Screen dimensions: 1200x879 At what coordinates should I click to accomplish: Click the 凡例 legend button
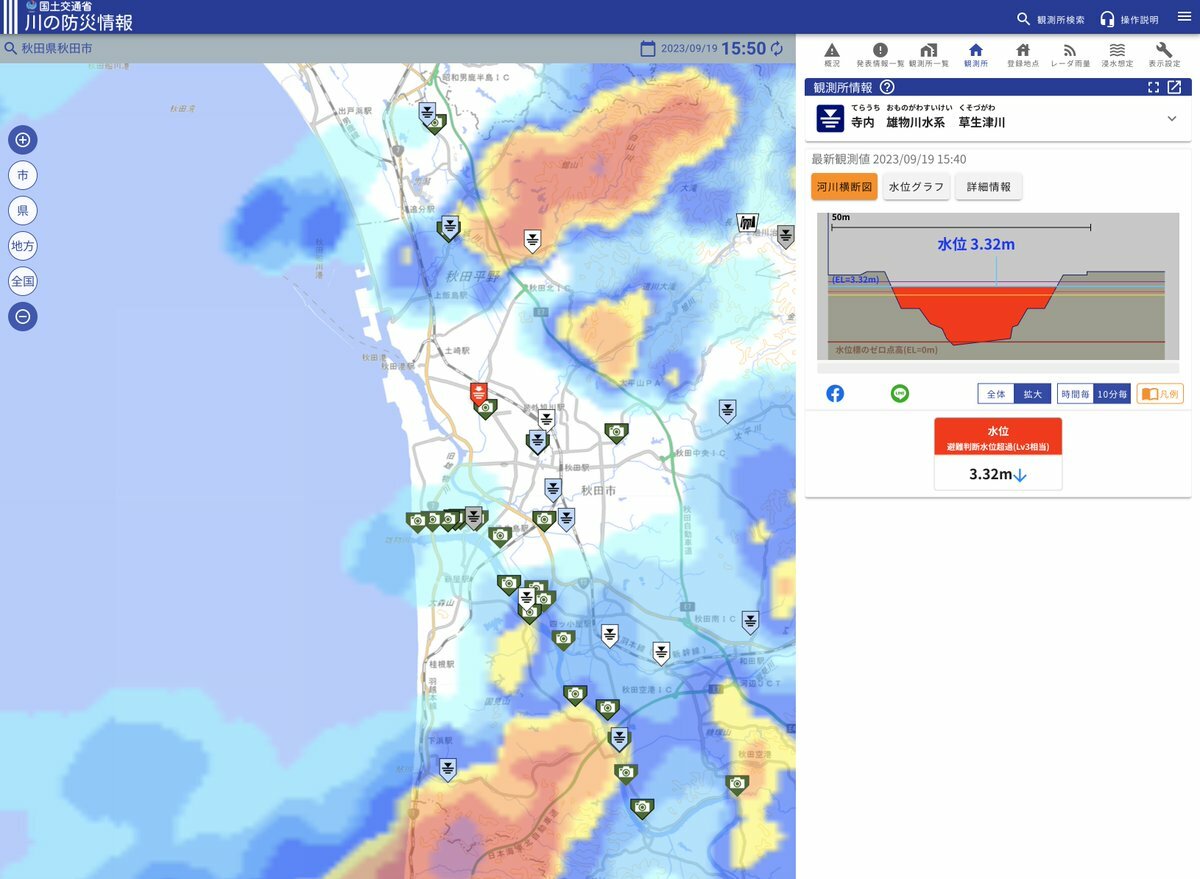coord(1160,394)
